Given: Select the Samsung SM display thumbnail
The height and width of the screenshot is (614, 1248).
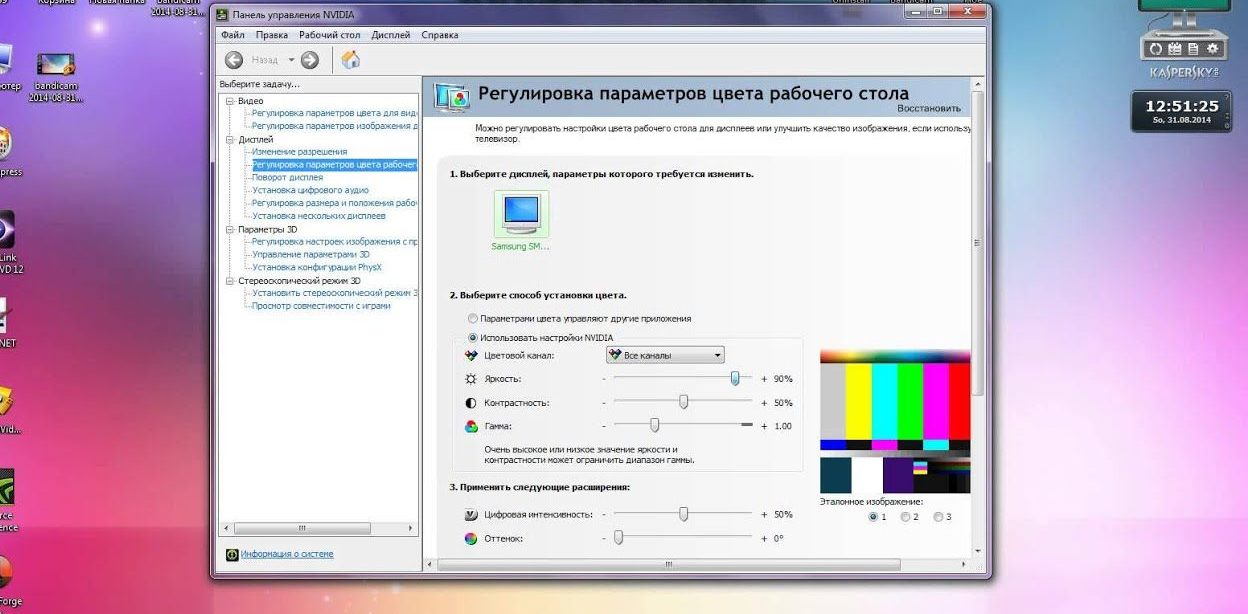Looking at the screenshot, I should [519, 215].
